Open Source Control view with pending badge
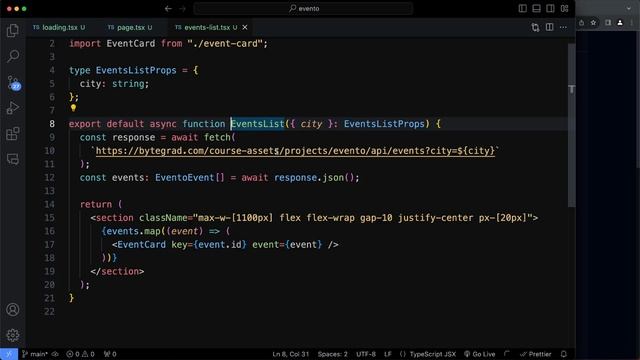 tap(13, 83)
